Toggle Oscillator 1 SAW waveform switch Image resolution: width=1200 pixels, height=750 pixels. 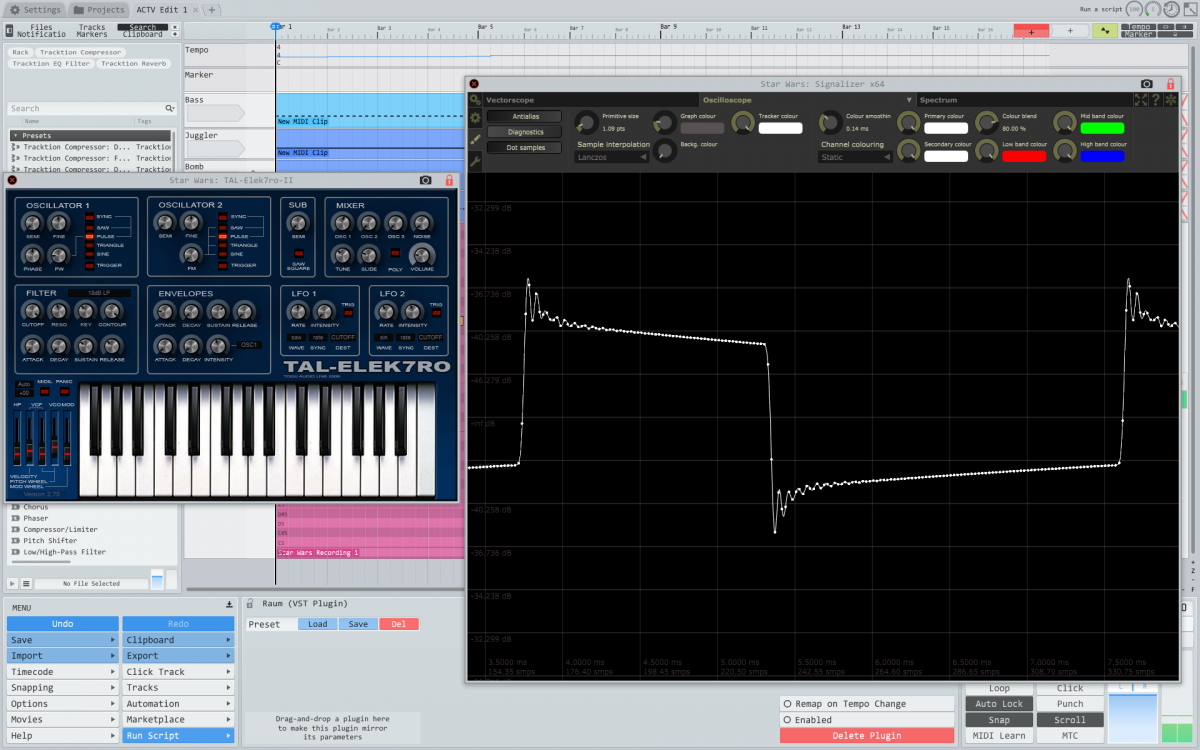89,227
